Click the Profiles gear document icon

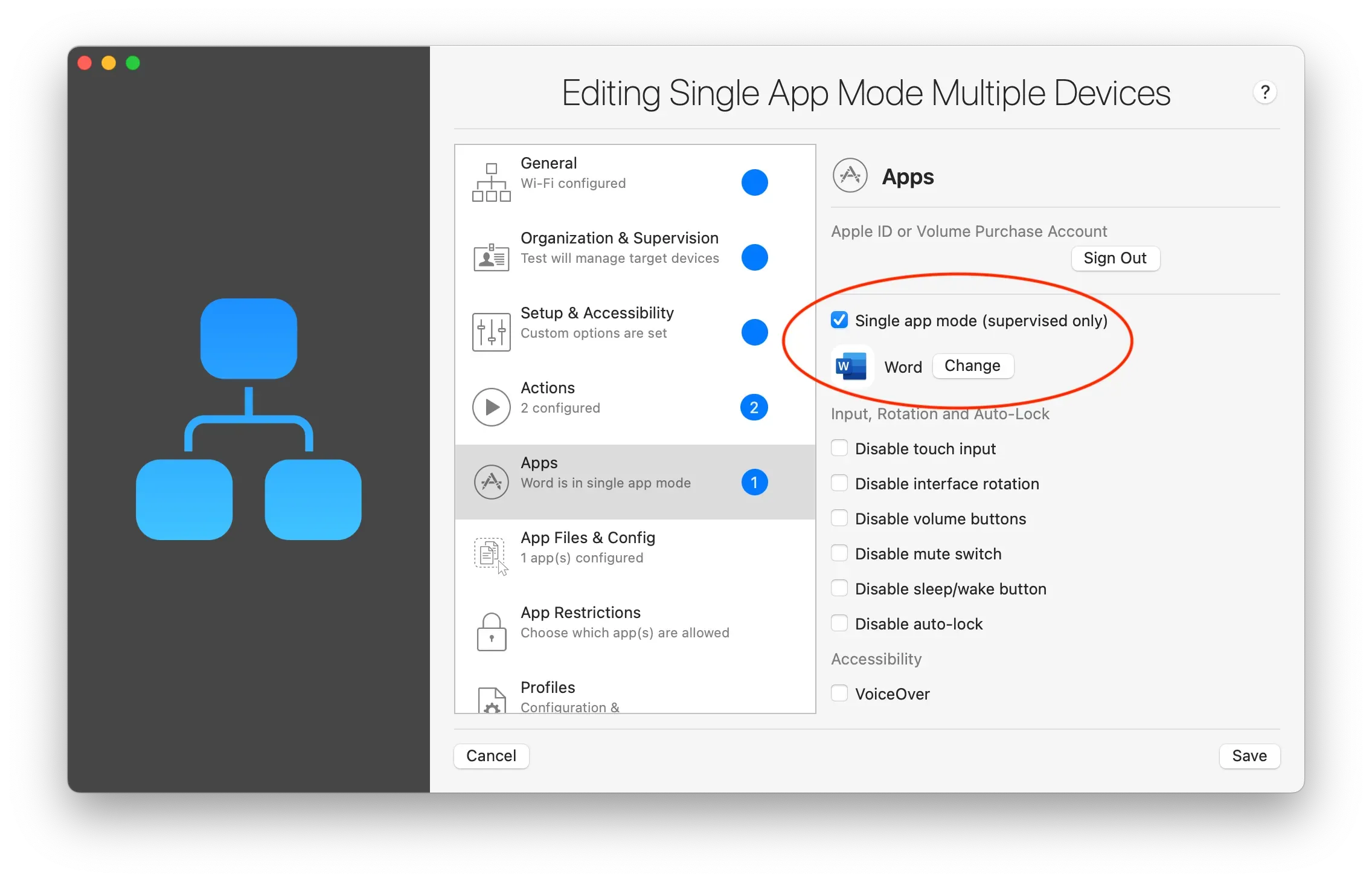(491, 701)
